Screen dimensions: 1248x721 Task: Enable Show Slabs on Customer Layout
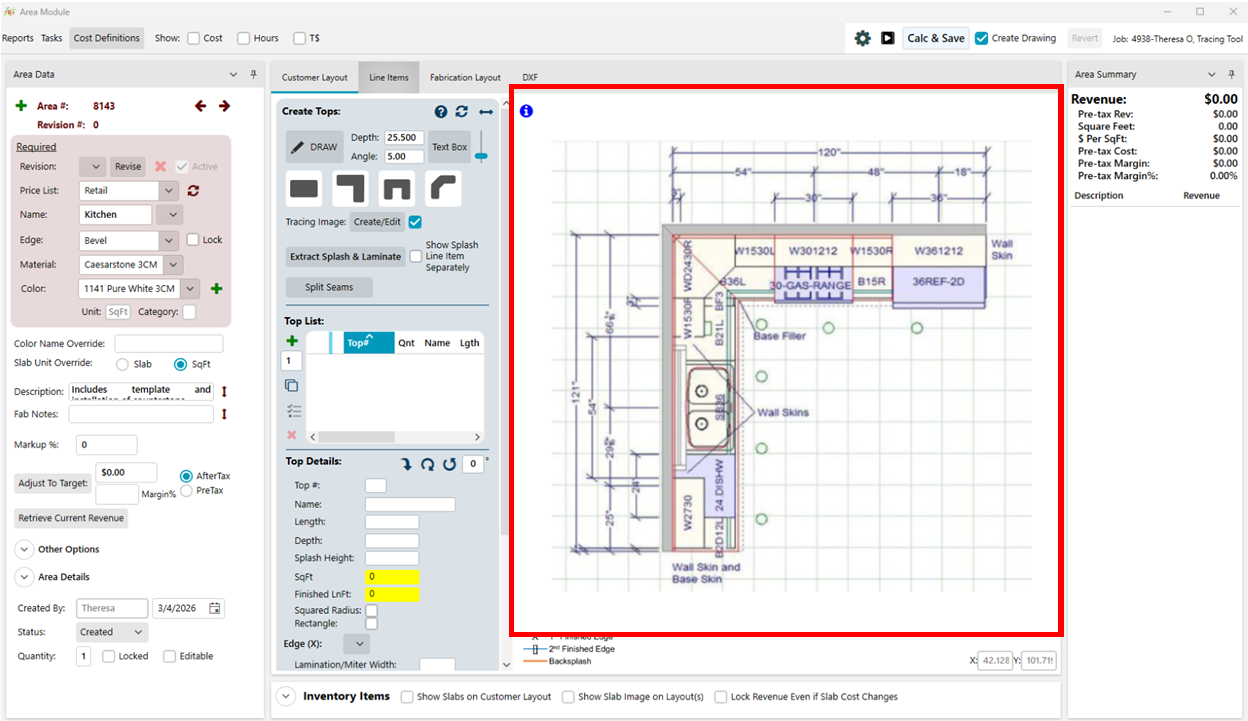(407, 697)
